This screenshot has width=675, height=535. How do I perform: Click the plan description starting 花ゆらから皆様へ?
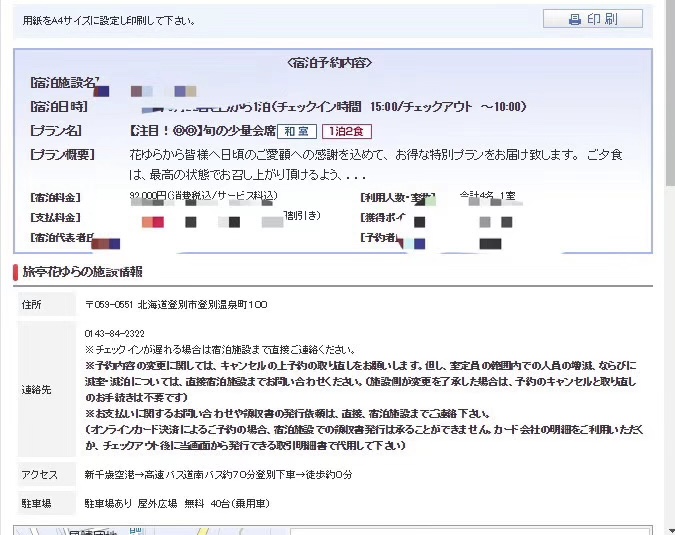(376, 164)
